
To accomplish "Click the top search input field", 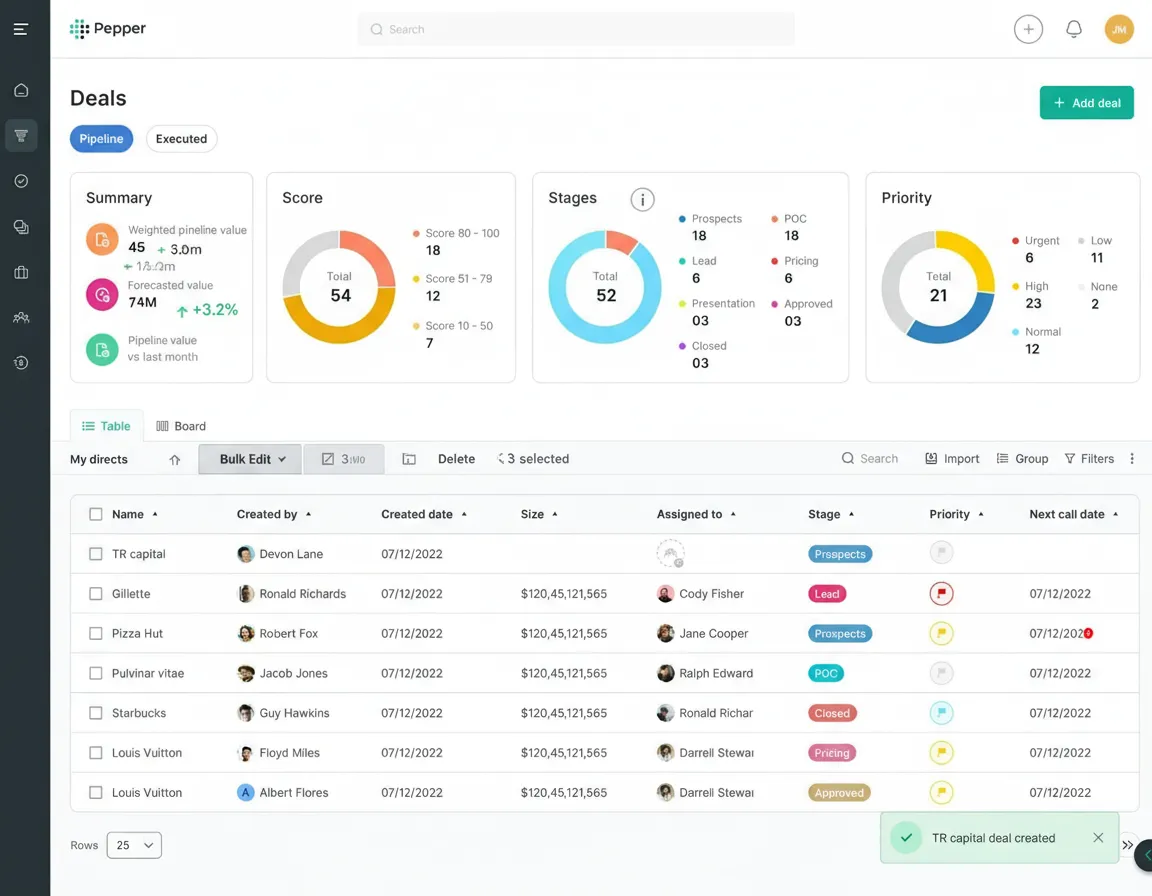I will click(x=576, y=29).
